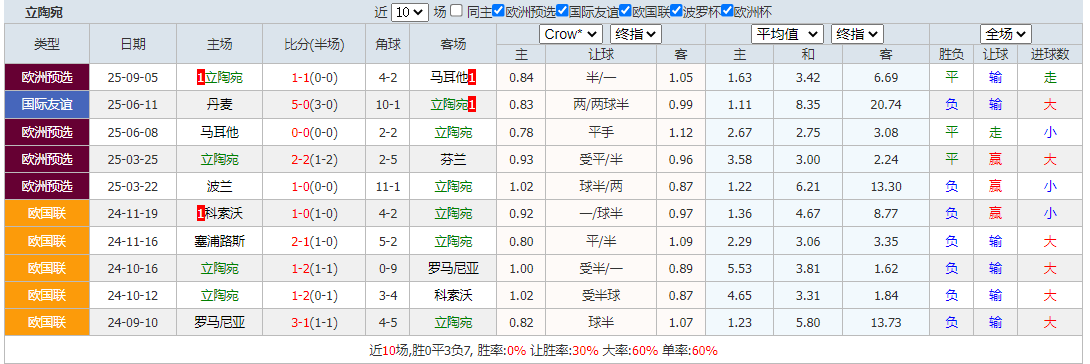The height and width of the screenshot is (364, 1090).
Task: Click the home odds 5.53
Action: coord(740,268)
